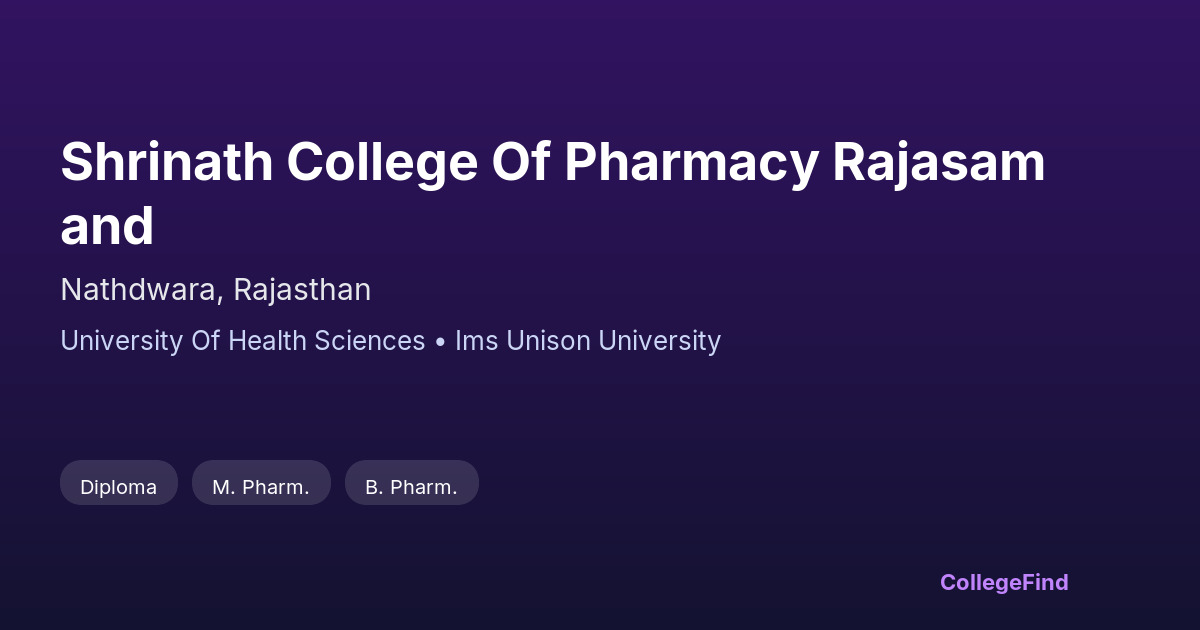Click "and" on the heading's second line
1200x630 pixels.
tap(107, 226)
